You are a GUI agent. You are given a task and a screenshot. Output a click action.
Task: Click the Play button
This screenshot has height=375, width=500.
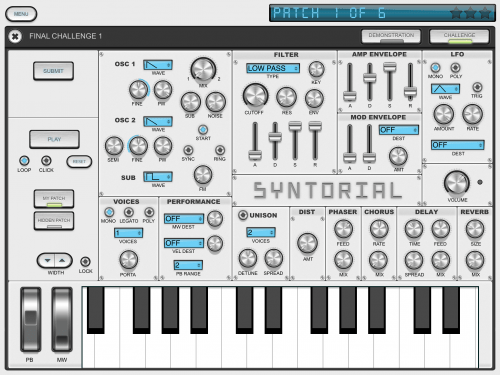click(x=54, y=139)
